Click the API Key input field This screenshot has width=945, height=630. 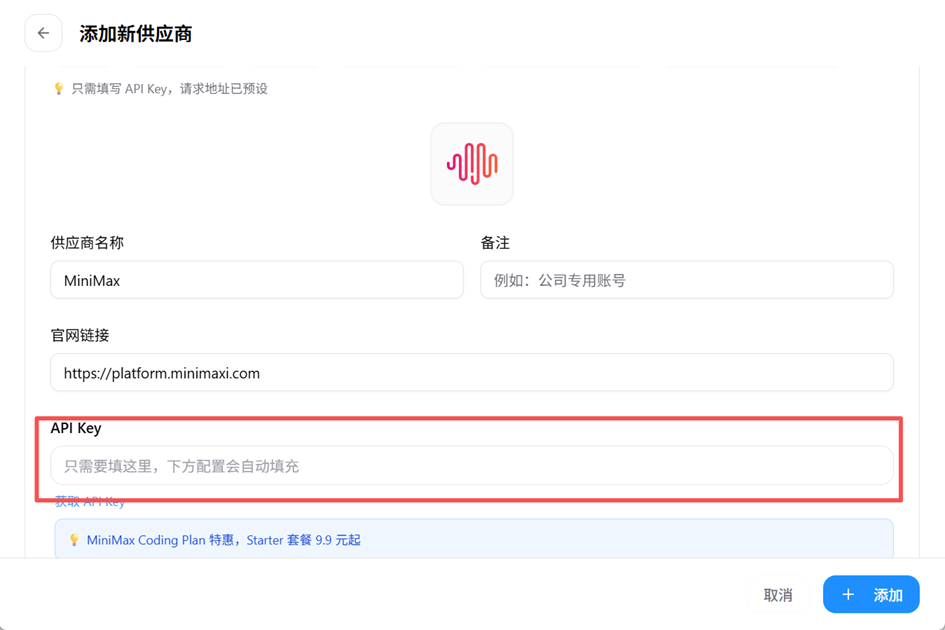tap(472, 465)
